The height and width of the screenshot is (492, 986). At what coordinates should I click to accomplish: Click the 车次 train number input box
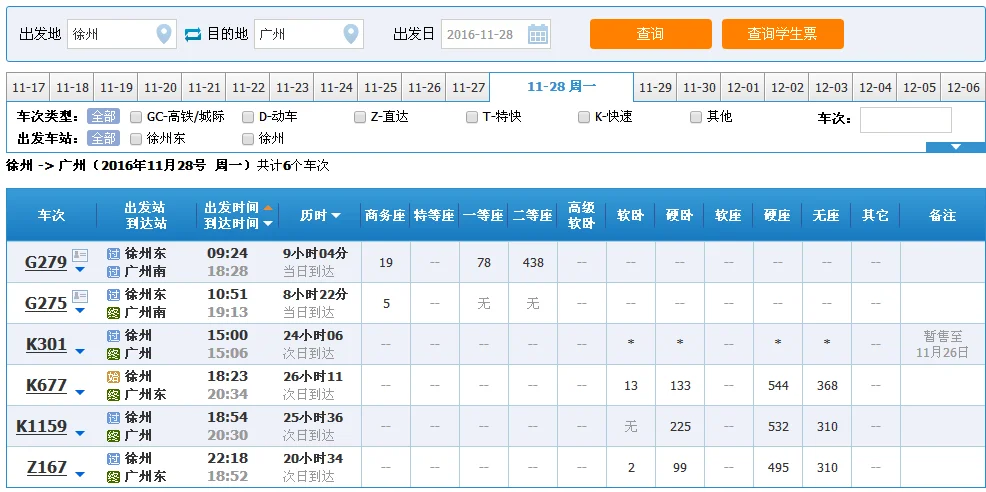coord(906,120)
